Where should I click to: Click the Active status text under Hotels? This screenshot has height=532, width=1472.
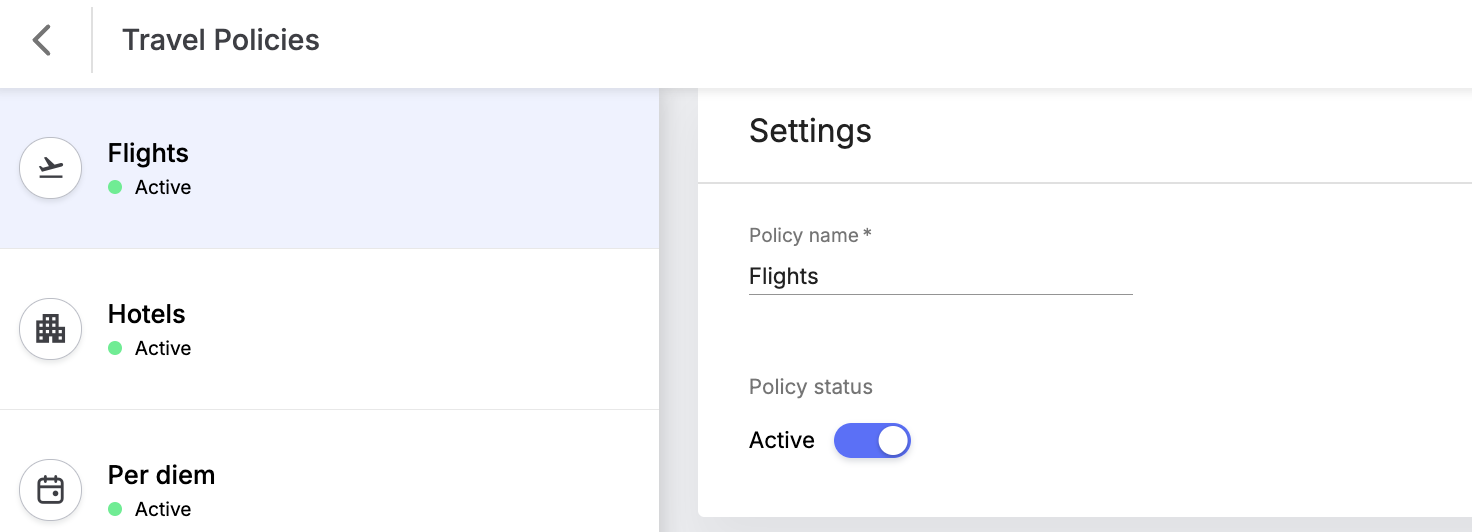[x=163, y=348]
